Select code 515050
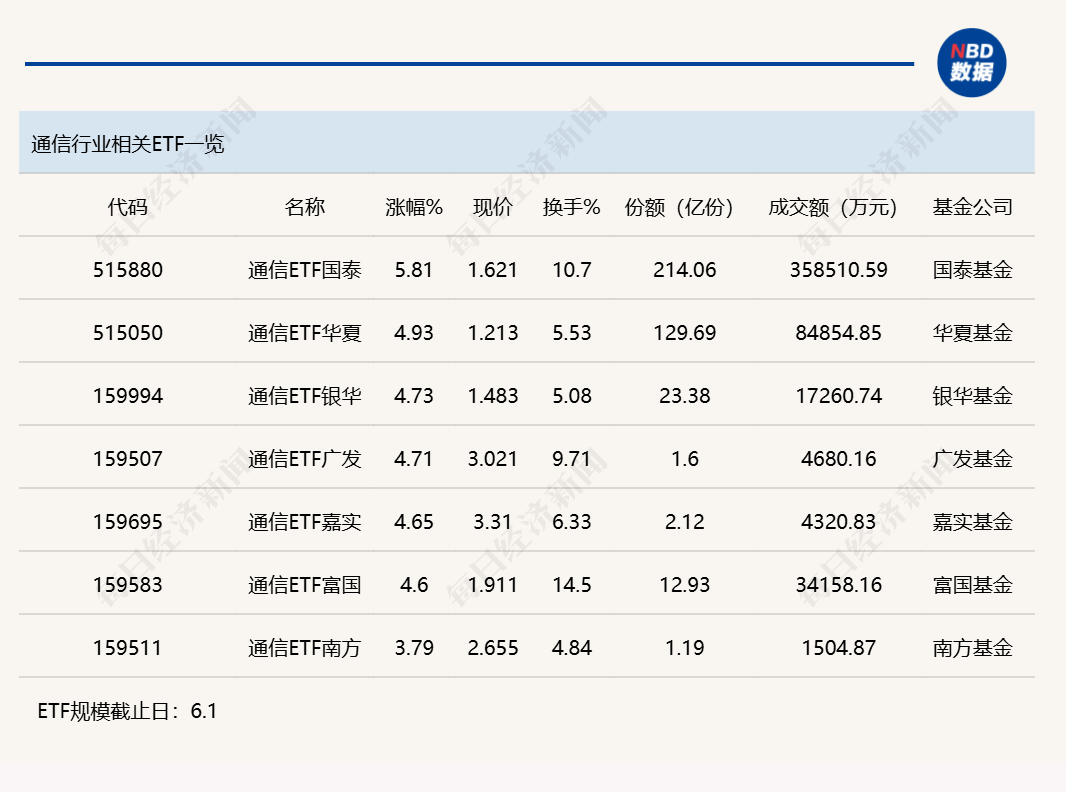Screen dimensions: 1066x792 pos(128,333)
